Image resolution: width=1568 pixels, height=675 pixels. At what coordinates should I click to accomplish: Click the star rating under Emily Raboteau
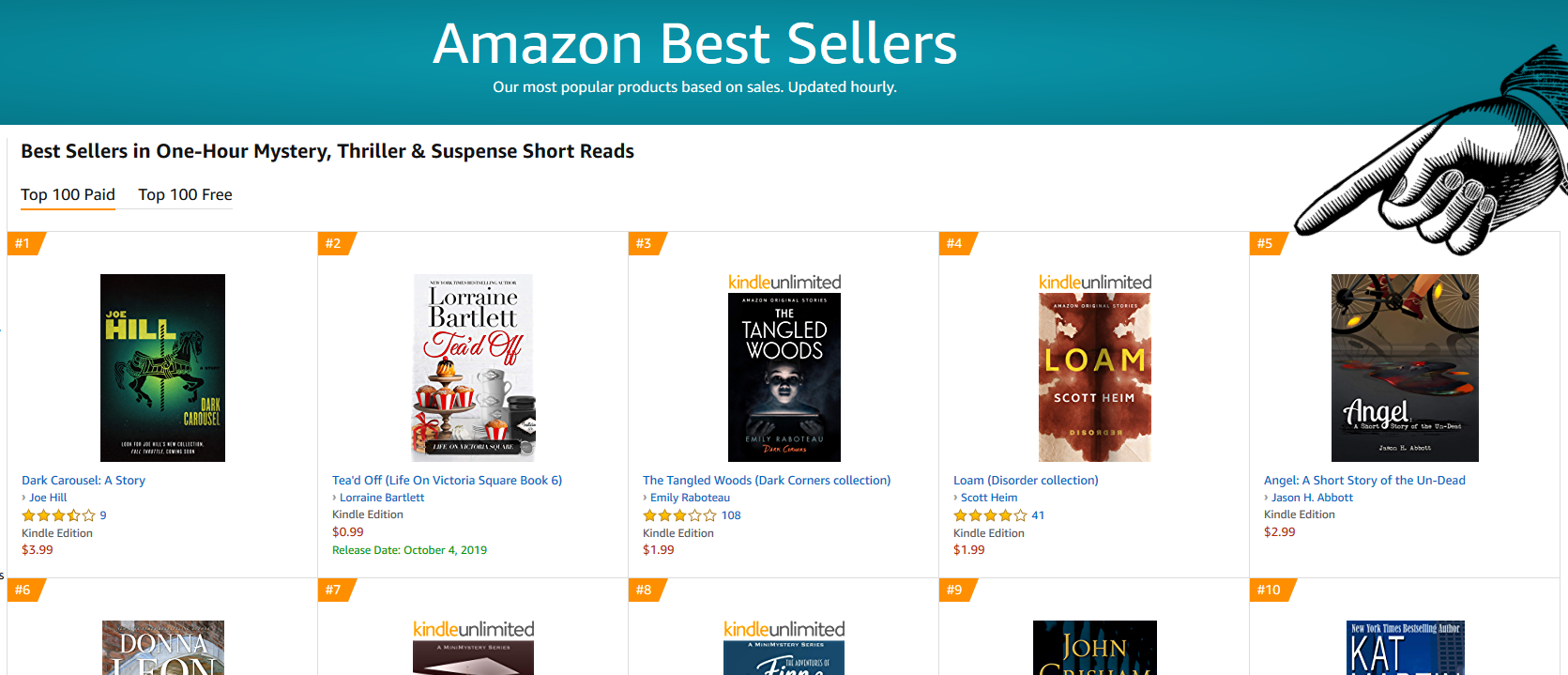click(x=679, y=515)
